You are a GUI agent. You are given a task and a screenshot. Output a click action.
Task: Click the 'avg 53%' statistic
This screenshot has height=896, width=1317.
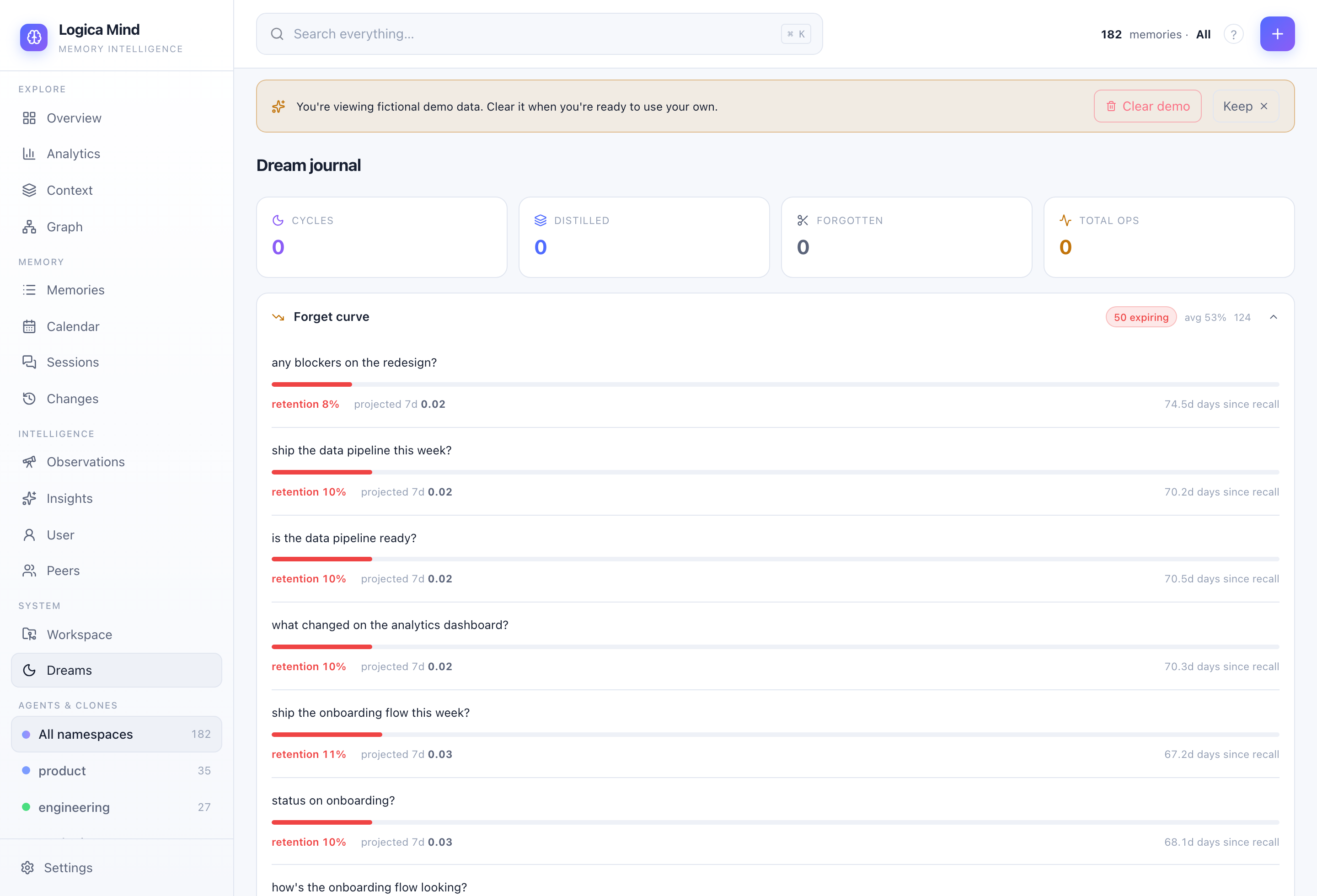tap(1205, 317)
